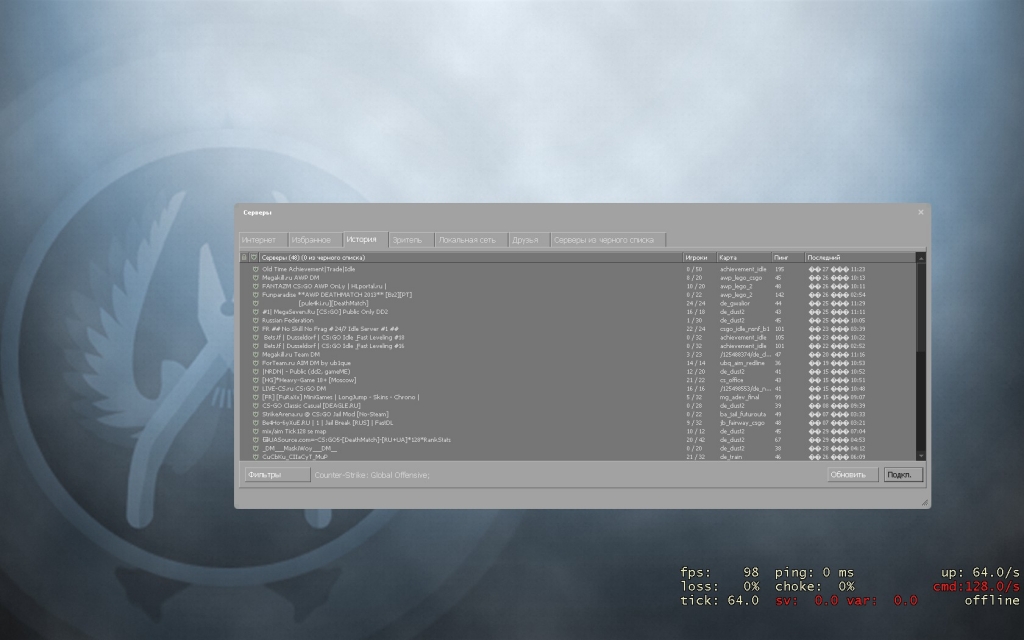Switch to the Интернет tab

click(x=258, y=240)
